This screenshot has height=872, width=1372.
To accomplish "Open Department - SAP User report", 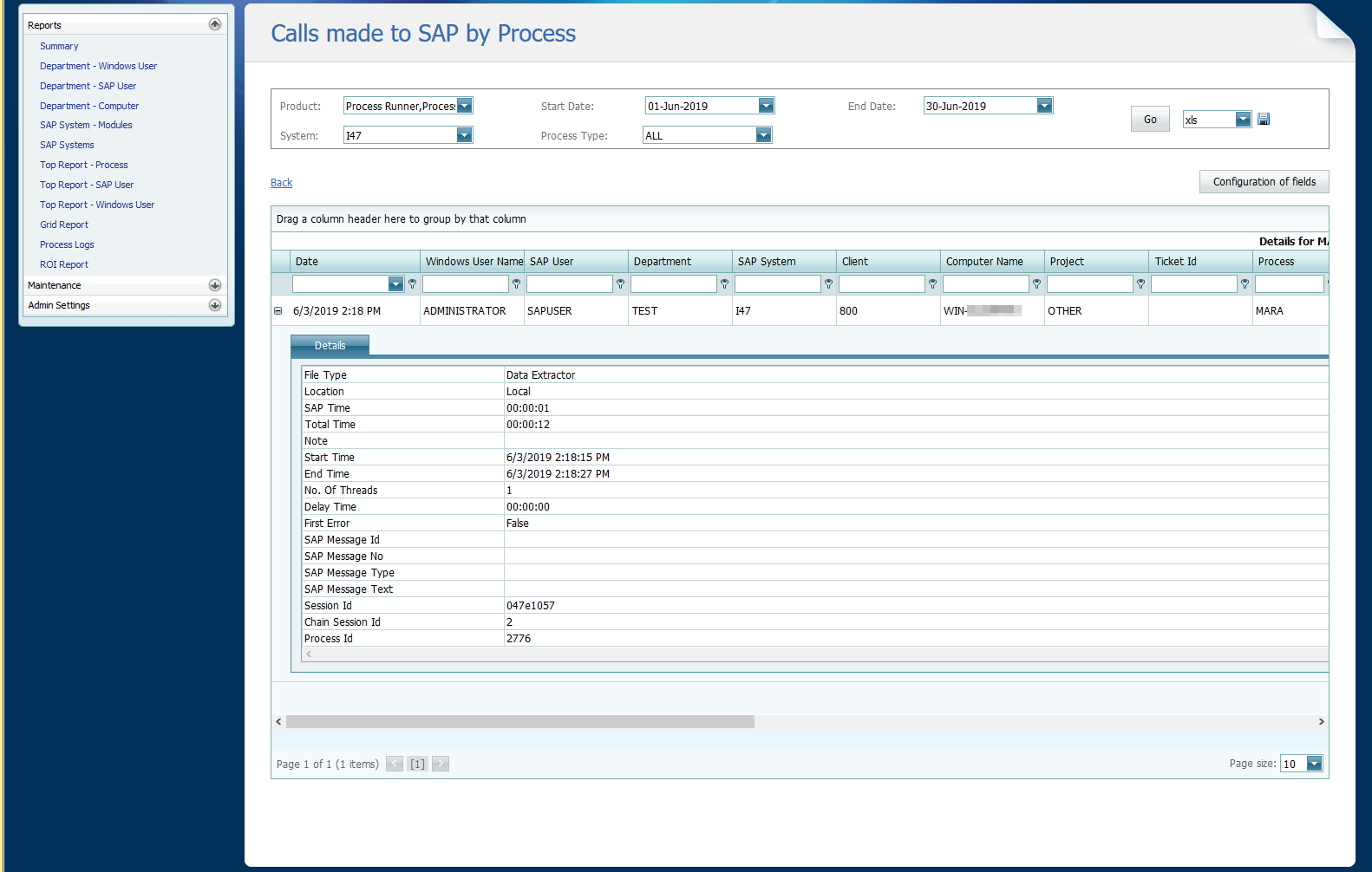I will 88,86.
